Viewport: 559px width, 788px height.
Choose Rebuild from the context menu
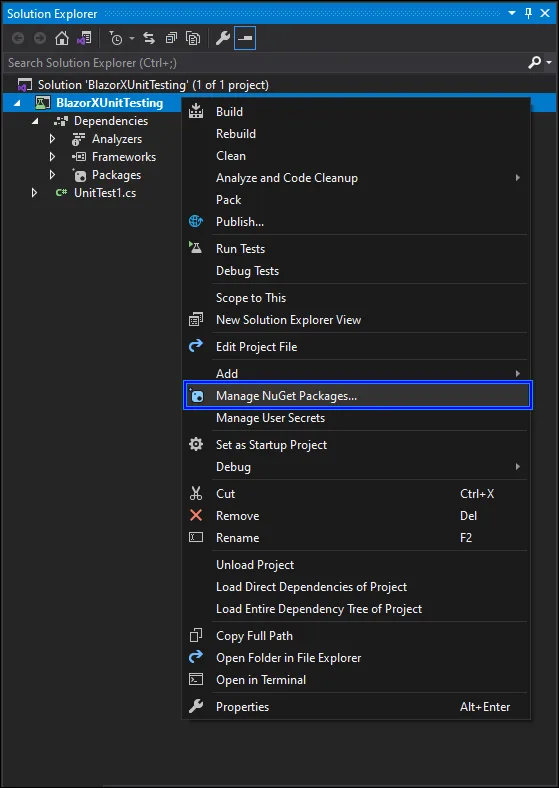[x=356, y=134]
